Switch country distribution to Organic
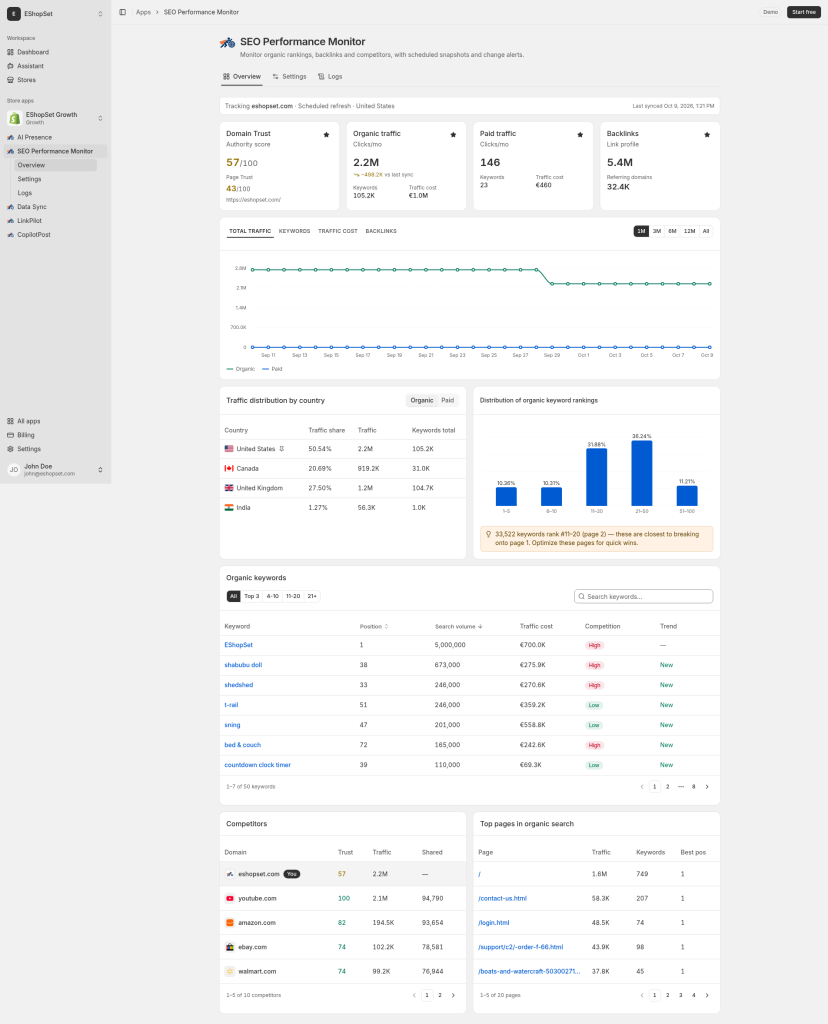 pyautogui.click(x=422, y=400)
